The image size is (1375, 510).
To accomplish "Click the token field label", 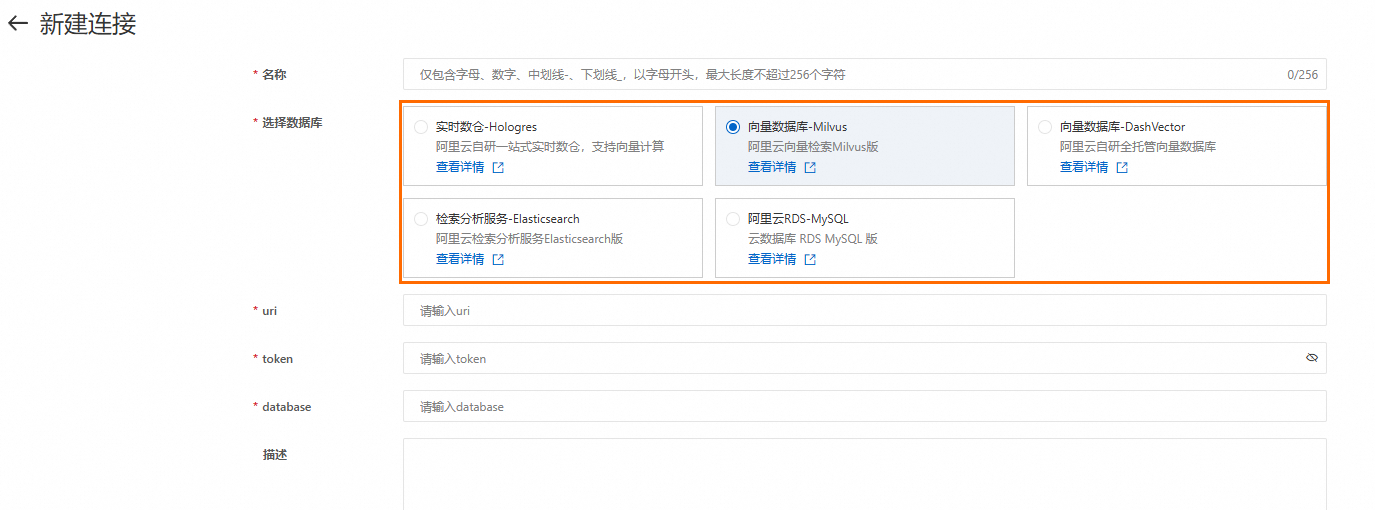I will pos(278,358).
